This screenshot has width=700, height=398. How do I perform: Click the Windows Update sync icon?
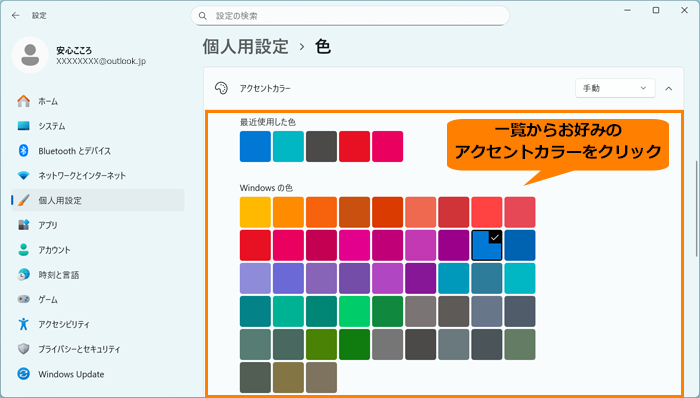[x=24, y=374]
